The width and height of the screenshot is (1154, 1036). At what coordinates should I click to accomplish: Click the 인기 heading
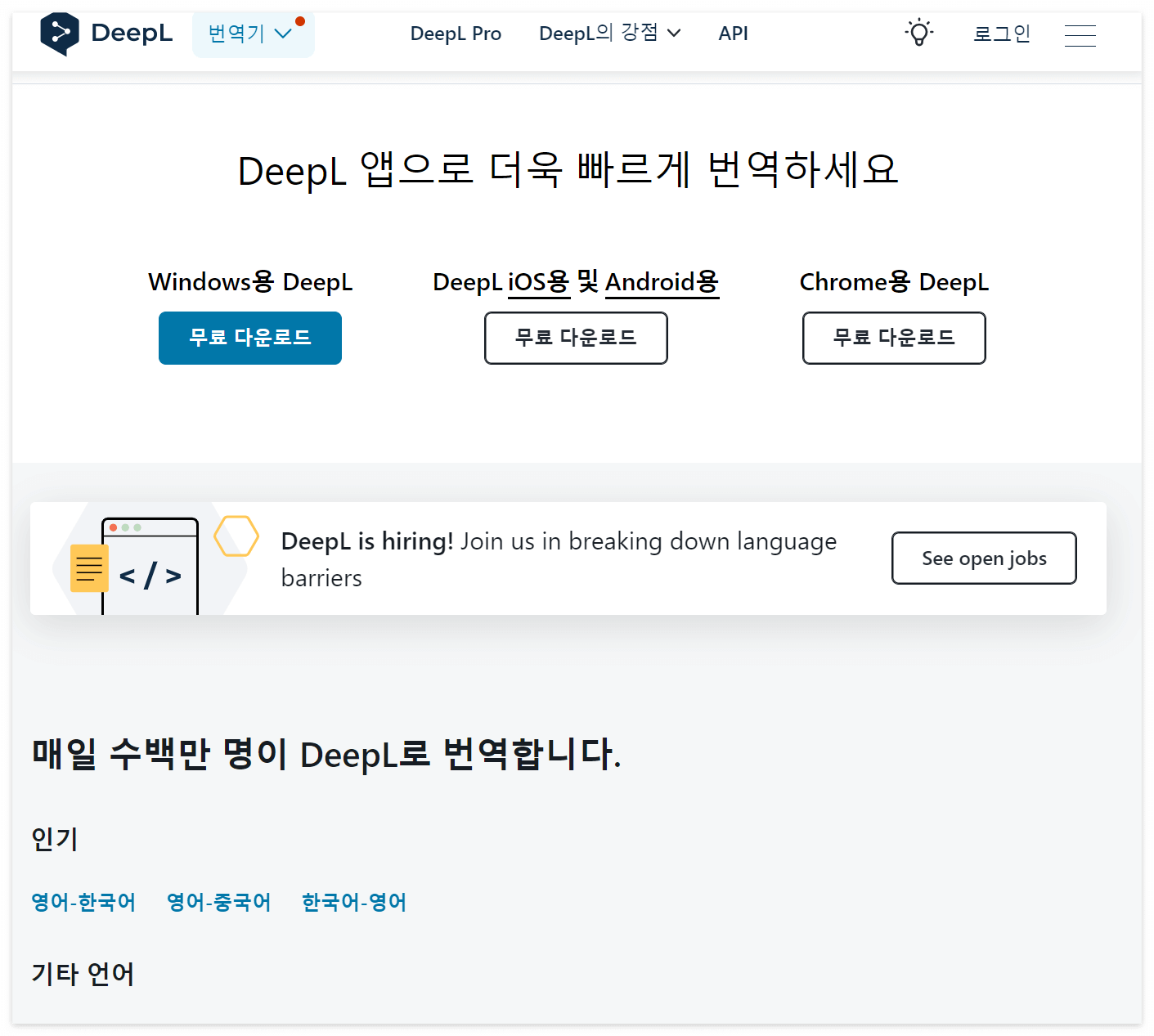point(55,839)
